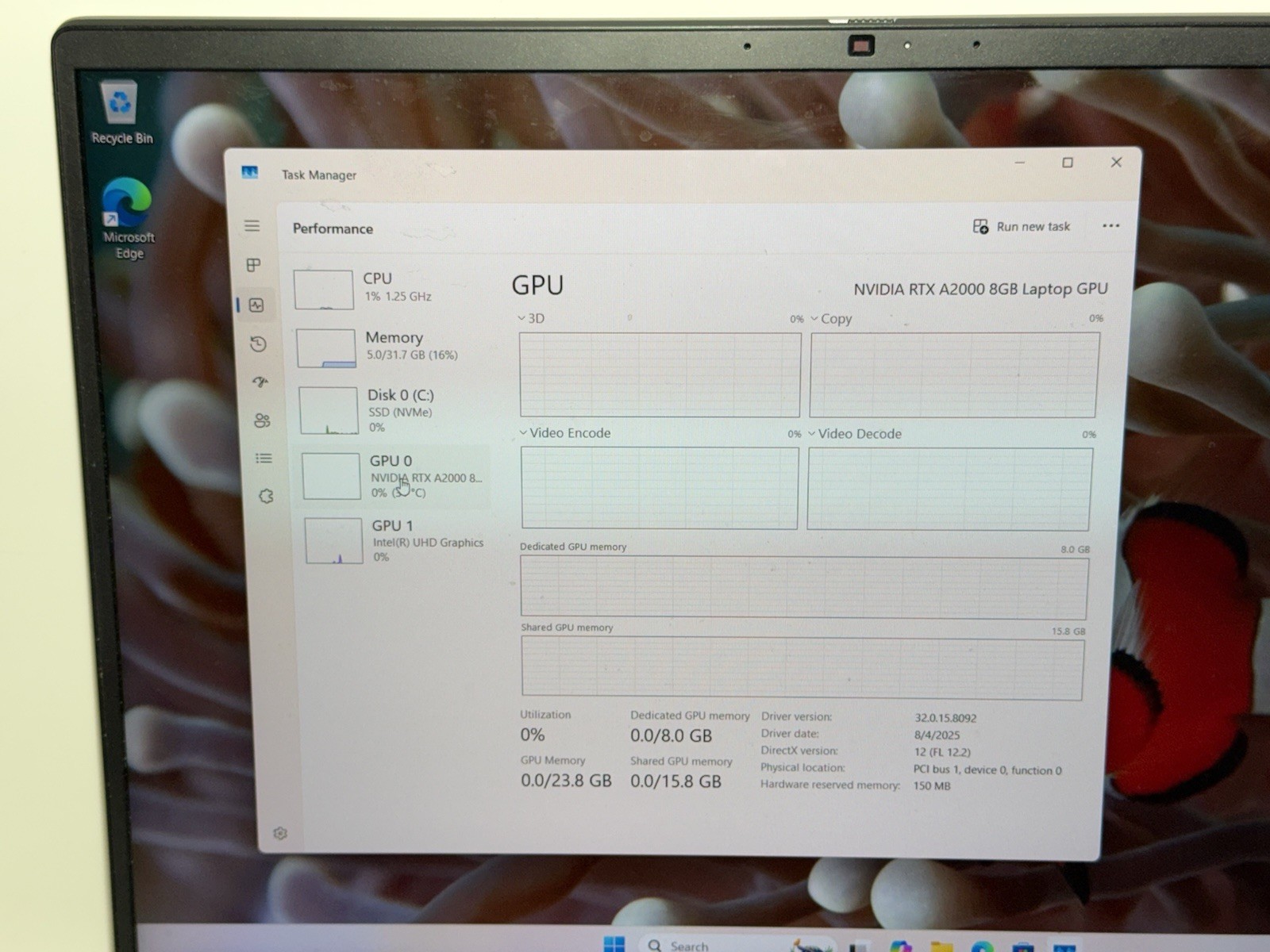Viewport: 1270px width, 952px height.
Task: Click the Task Manager title bar app icon
Action: pyautogui.click(x=250, y=172)
